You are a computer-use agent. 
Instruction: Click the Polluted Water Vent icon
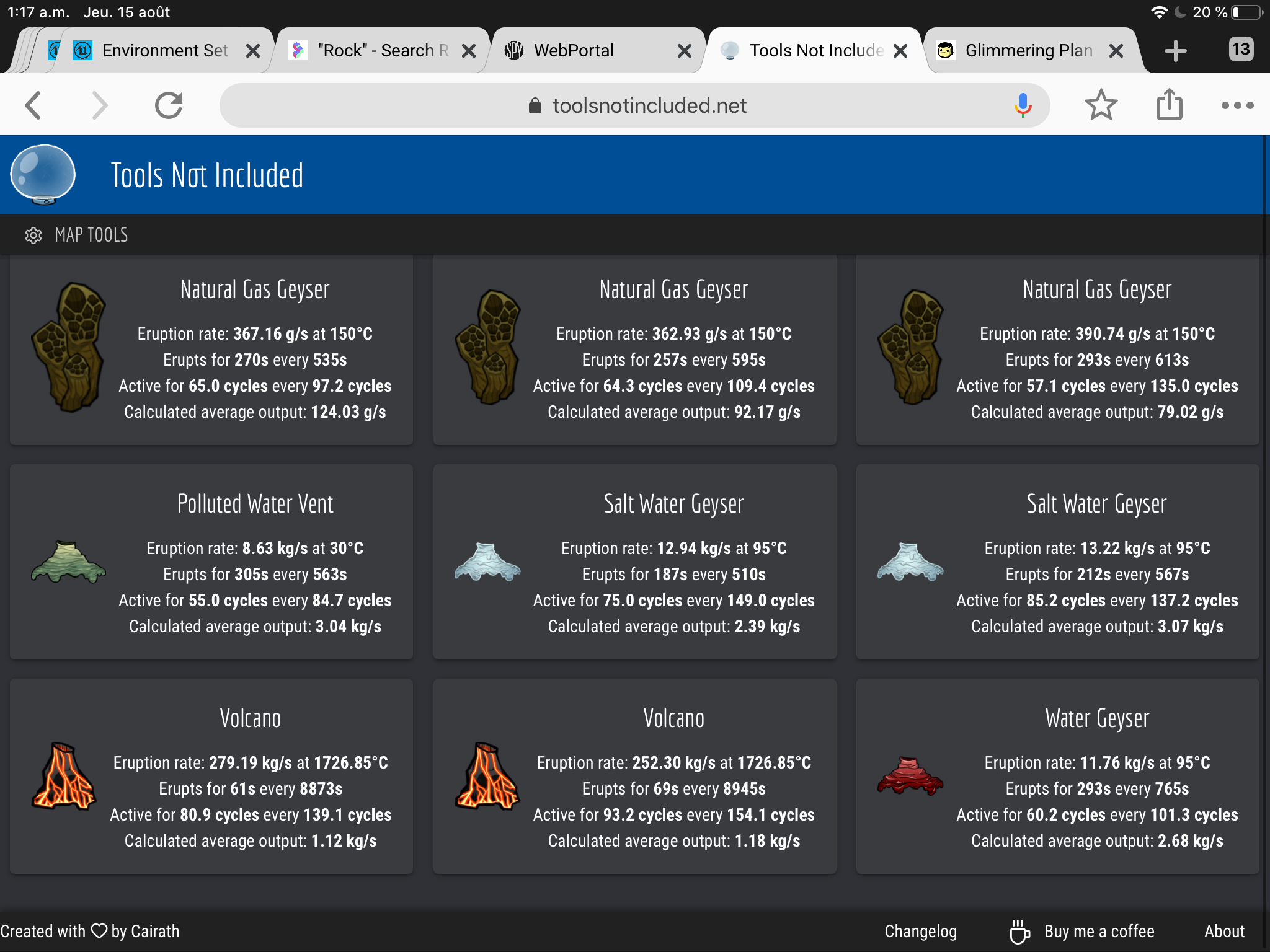[68, 562]
